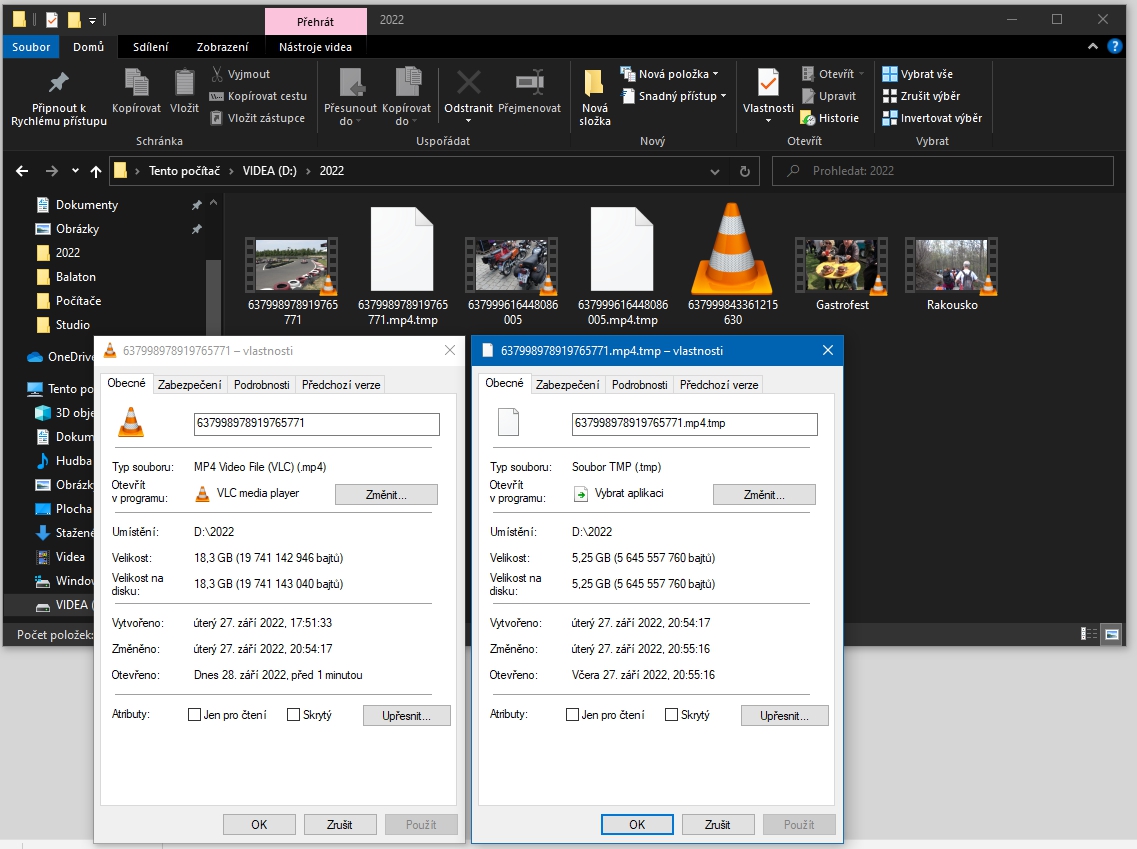Switch to the Zobrazení ribbon tab
This screenshot has height=849, width=1137.
222,46
